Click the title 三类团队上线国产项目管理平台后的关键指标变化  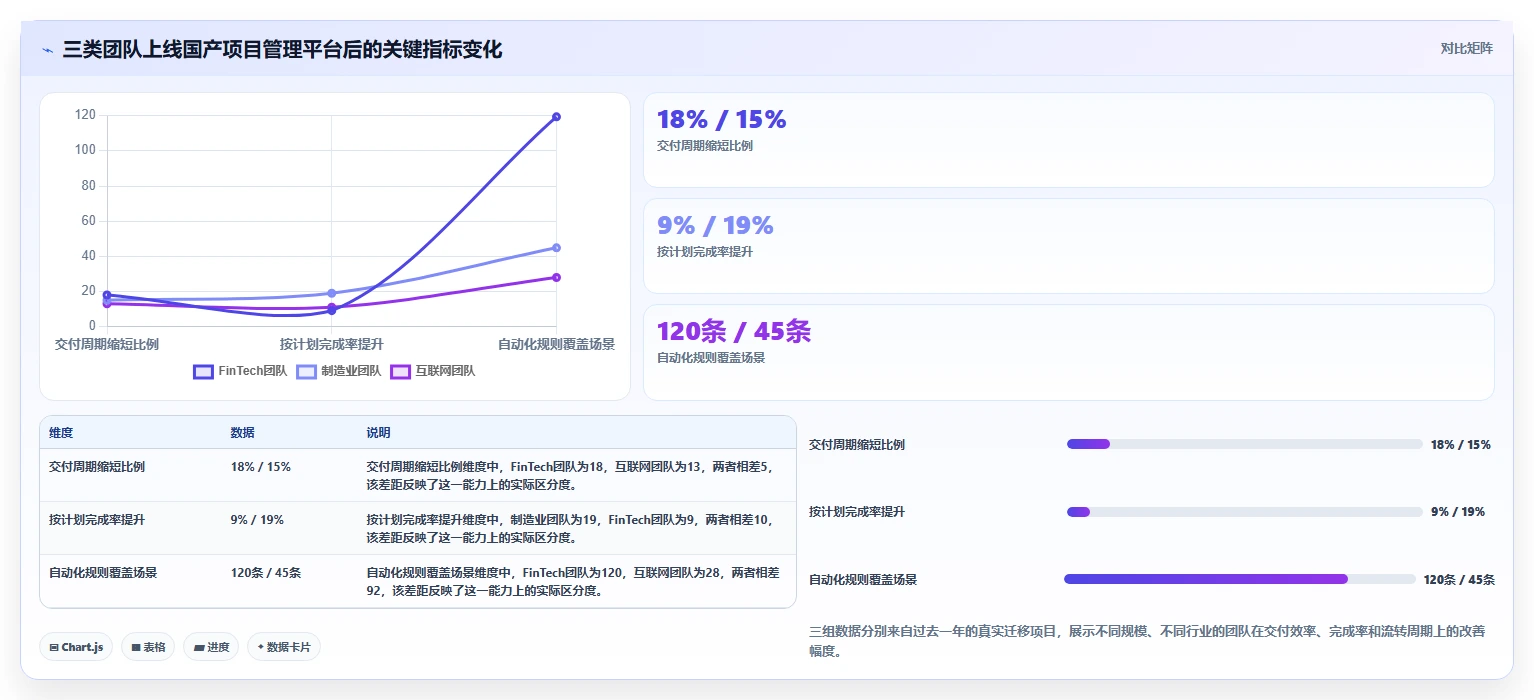[x=282, y=49]
